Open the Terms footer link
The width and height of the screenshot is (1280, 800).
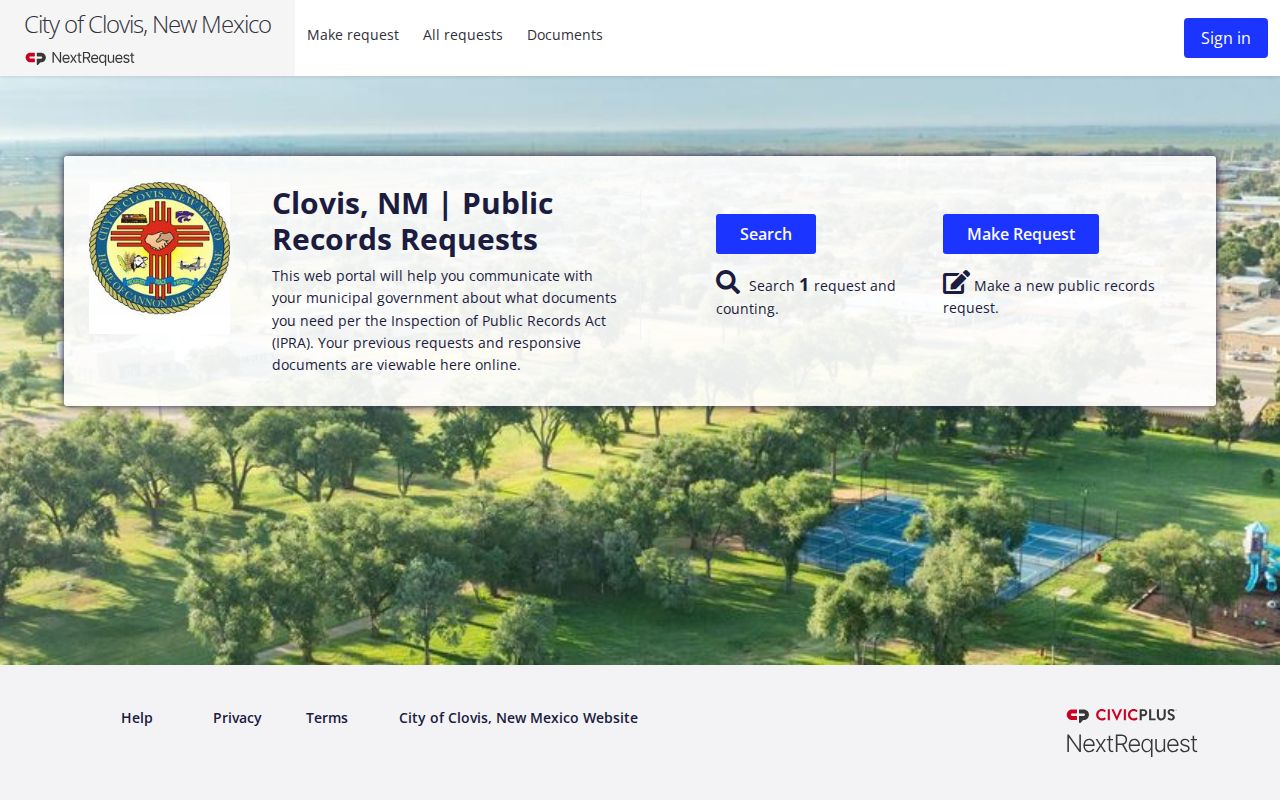click(x=327, y=718)
